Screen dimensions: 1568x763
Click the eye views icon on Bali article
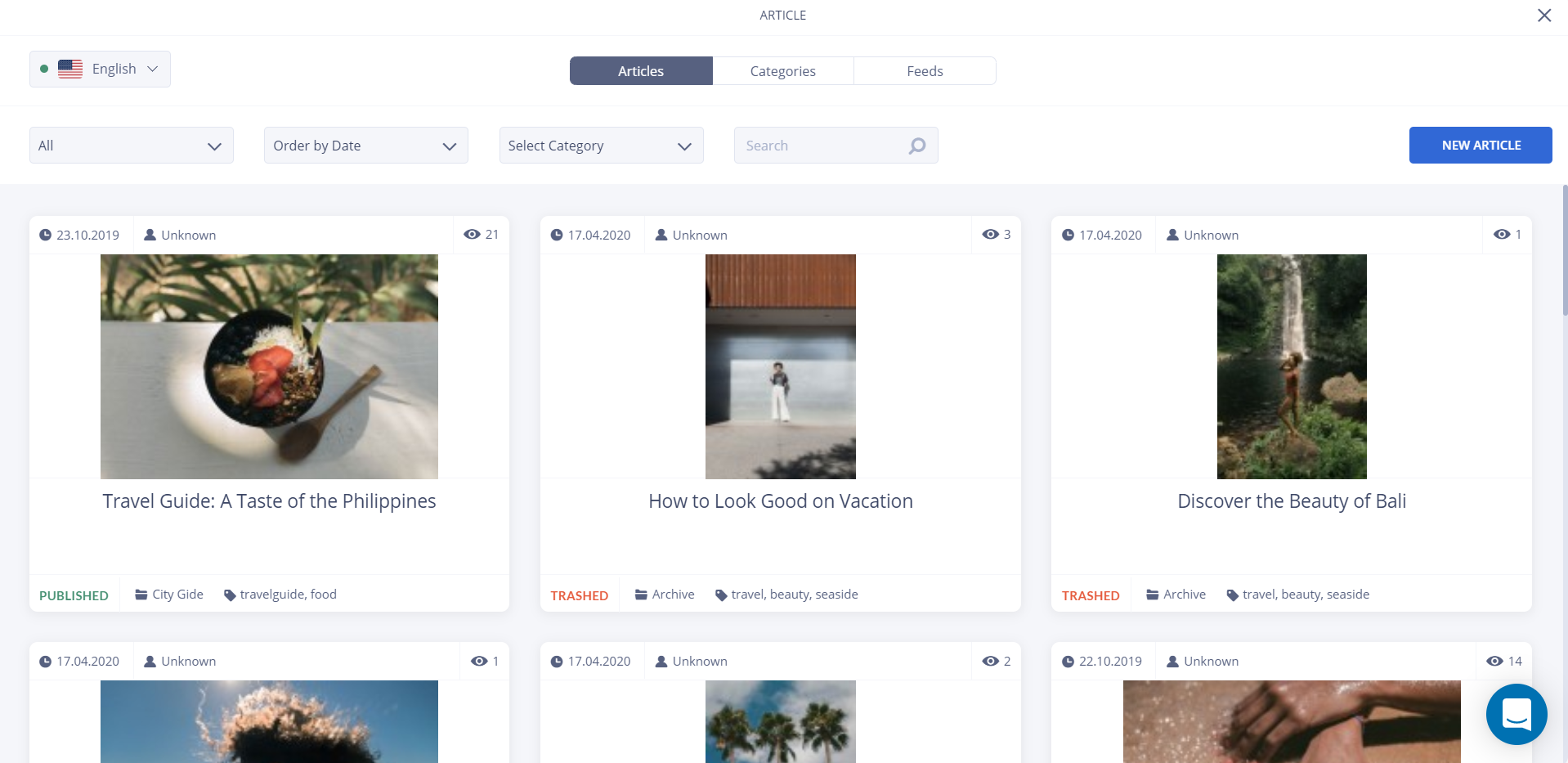pyautogui.click(x=1501, y=235)
